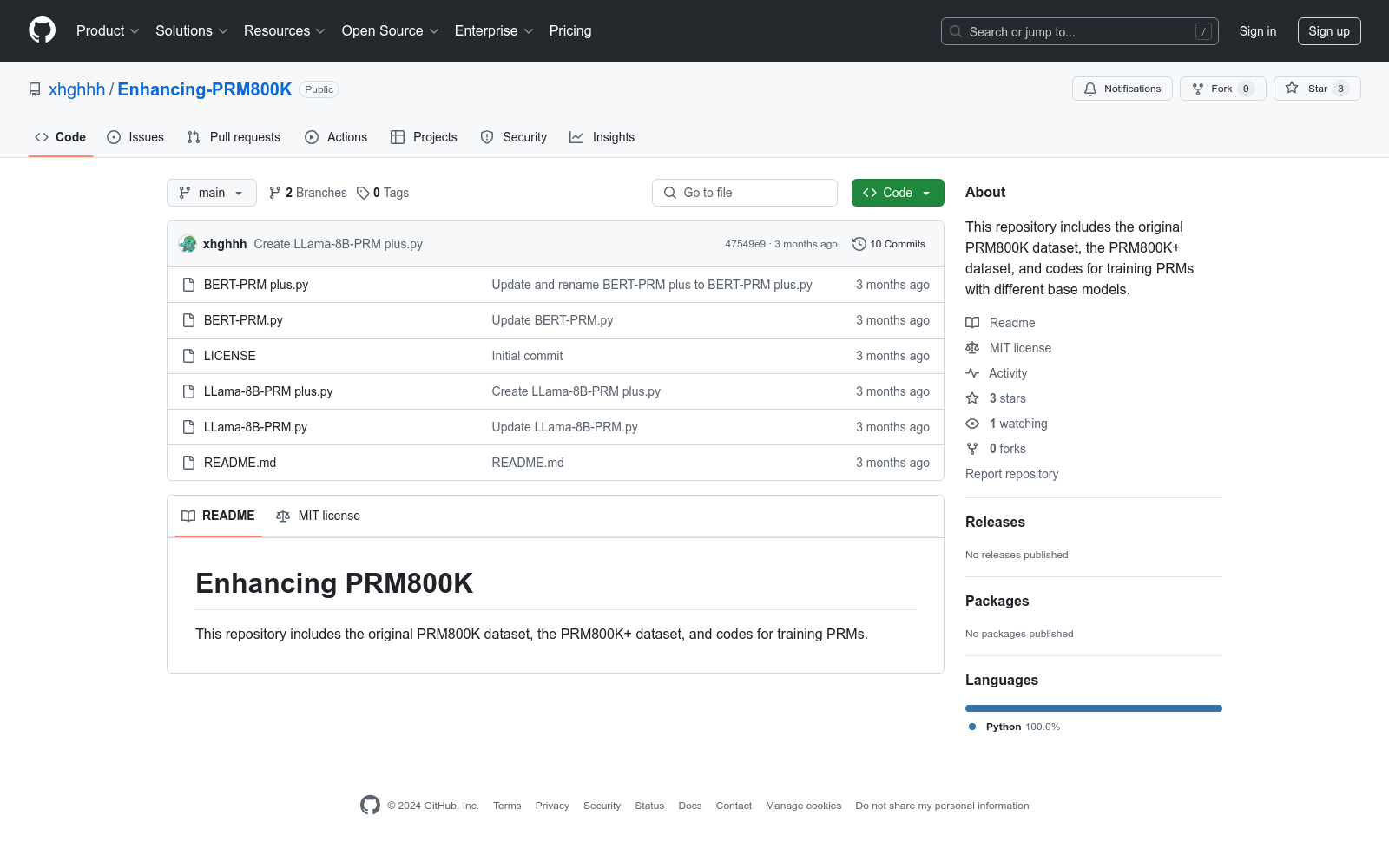Click the file icon for LLama-8B-PRM plus.py
Screen dimensions: 1389x868
click(x=188, y=391)
